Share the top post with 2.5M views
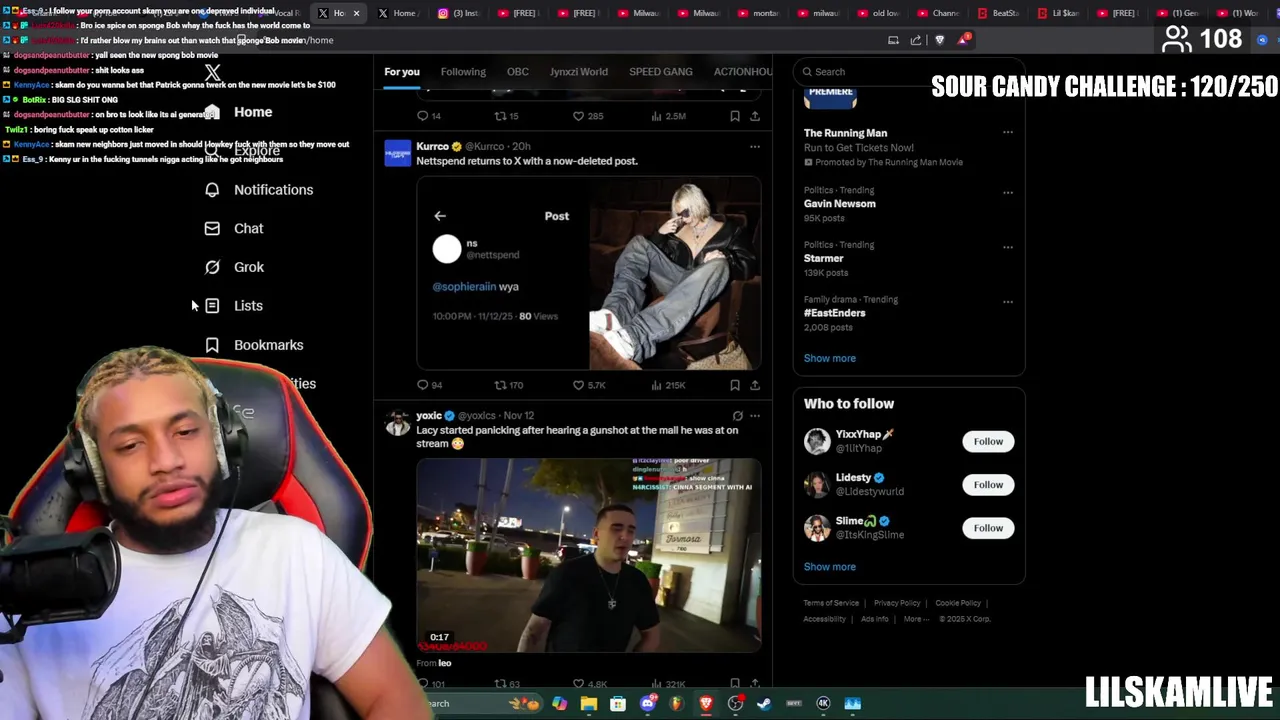 click(755, 116)
